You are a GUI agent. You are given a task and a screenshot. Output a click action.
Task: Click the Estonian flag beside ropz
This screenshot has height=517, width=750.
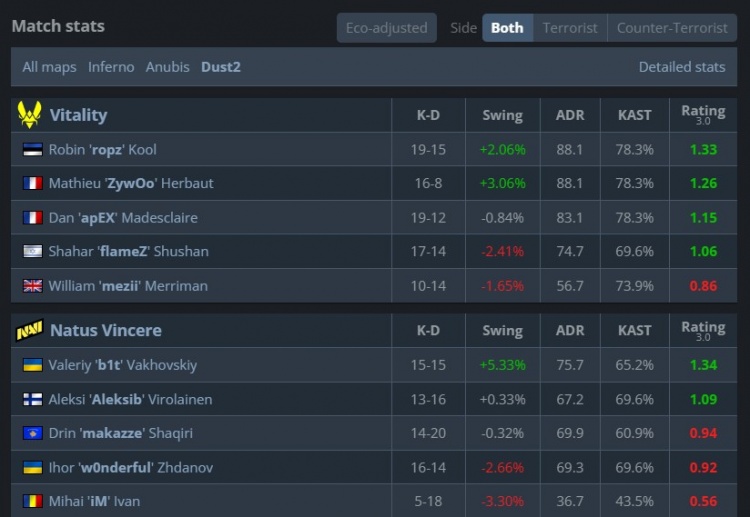pyautogui.click(x=32, y=150)
